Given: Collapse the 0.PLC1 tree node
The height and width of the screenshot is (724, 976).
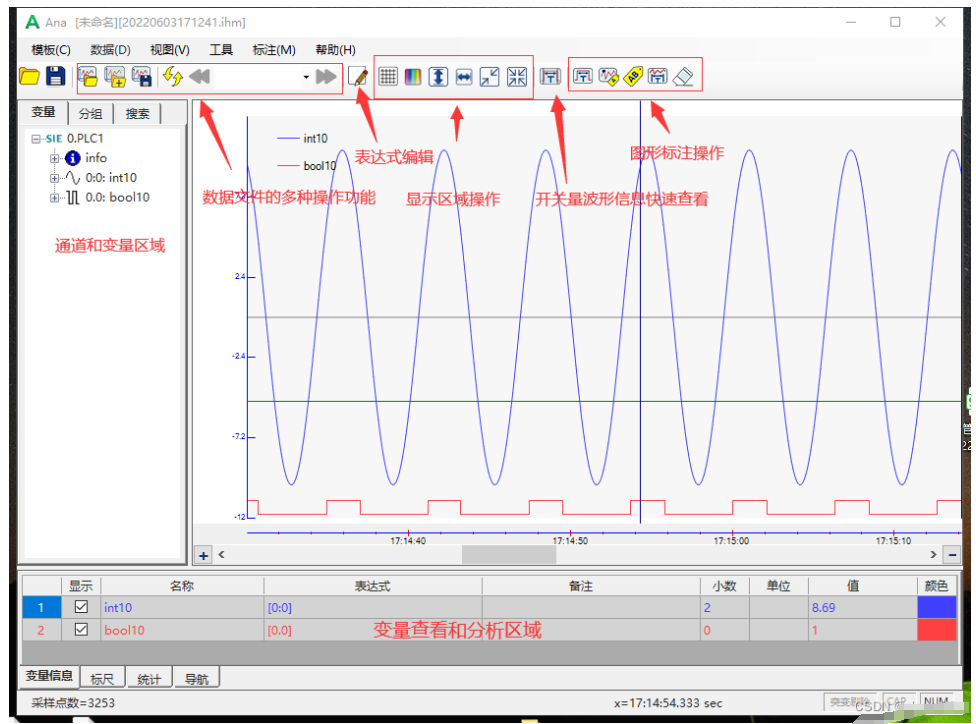Looking at the screenshot, I should pyautogui.click(x=35, y=139).
